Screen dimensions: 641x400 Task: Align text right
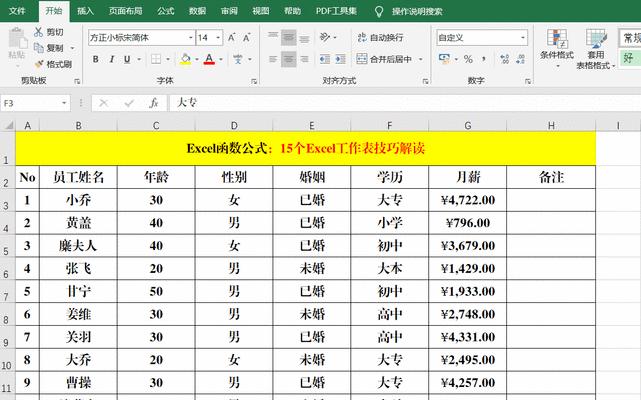click(304, 59)
